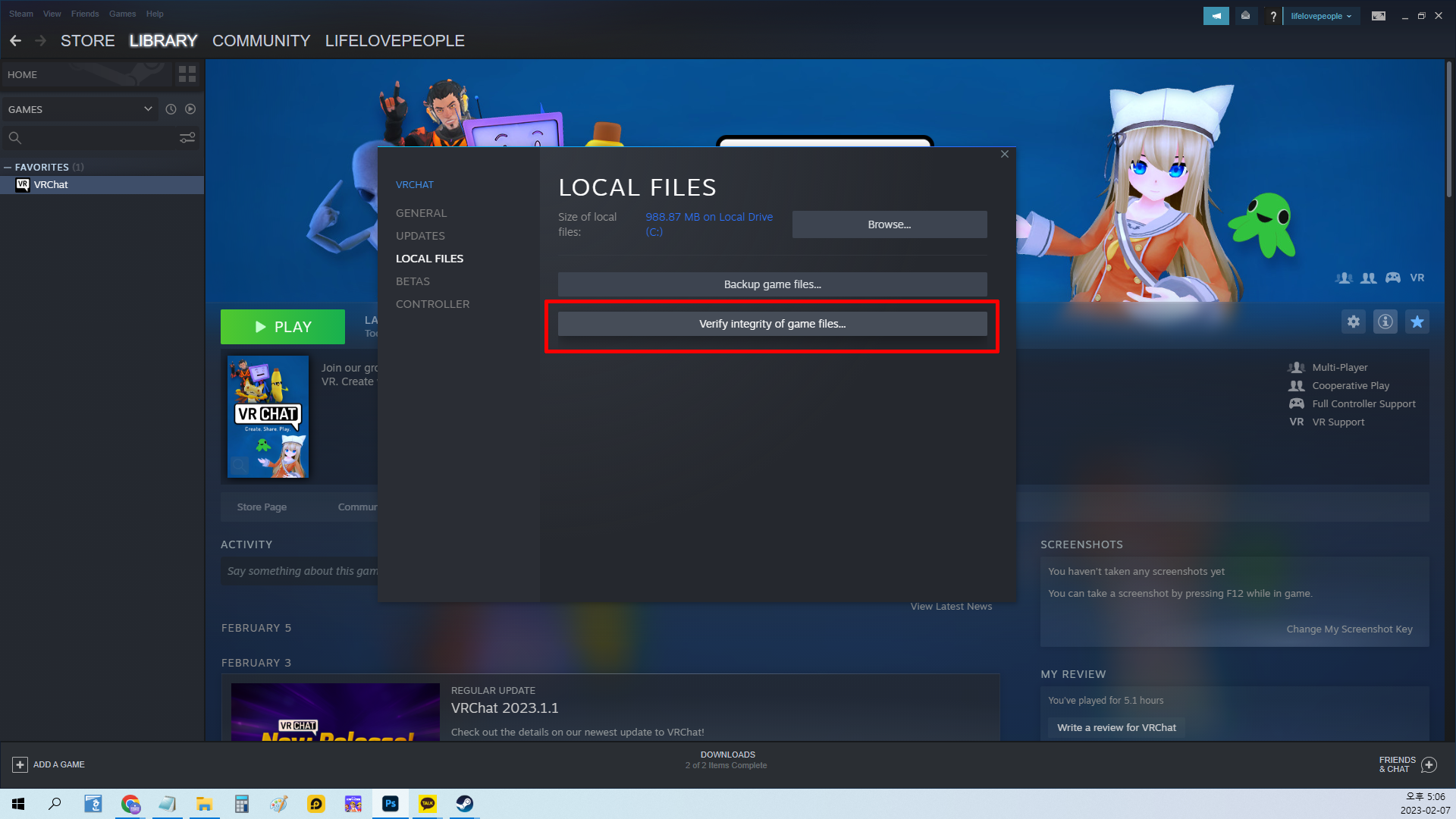This screenshot has width=1456, height=819.
Task: Click Backup game files button
Action: [773, 284]
